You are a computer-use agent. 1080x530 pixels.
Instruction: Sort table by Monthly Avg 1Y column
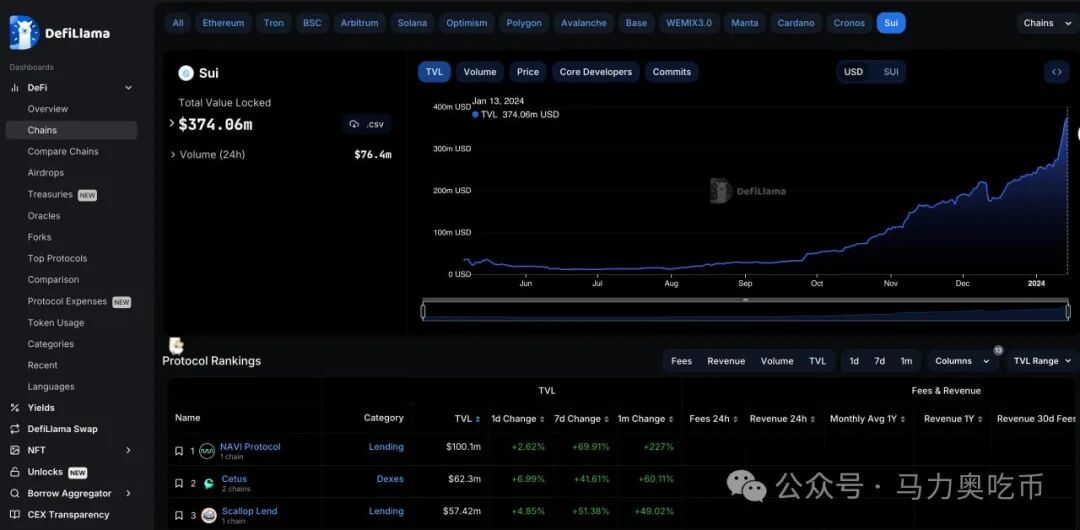(x=867, y=418)
